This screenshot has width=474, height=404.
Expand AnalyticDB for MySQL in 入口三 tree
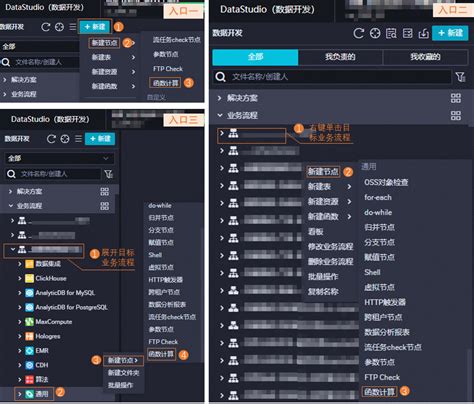tap(20, 293)
